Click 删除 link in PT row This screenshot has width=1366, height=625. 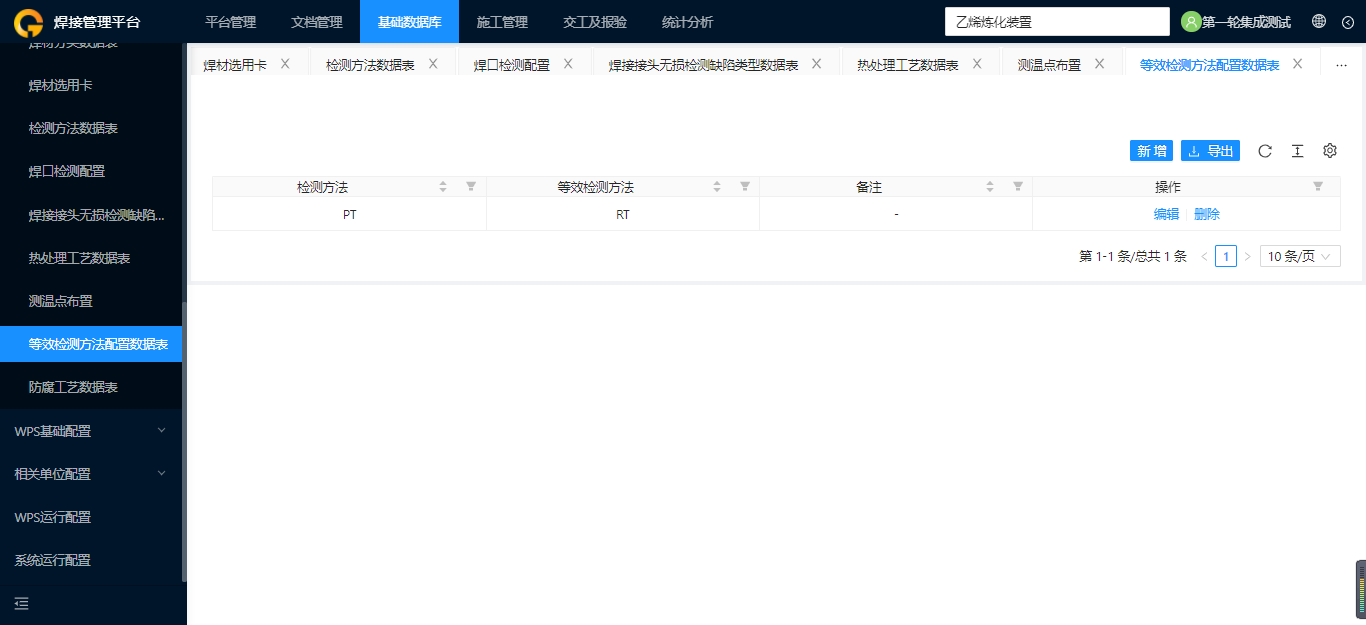[x=1207, y=214]
